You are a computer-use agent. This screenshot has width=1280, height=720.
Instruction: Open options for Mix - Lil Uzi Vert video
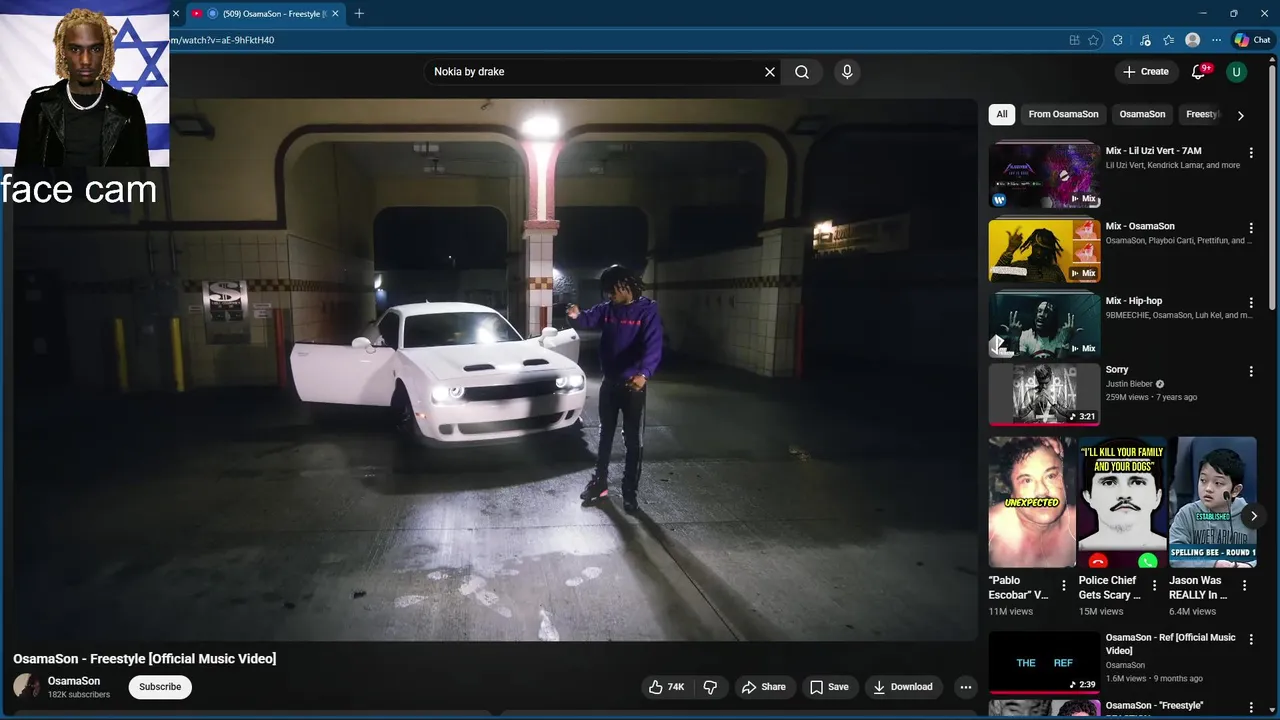click(1250, 153)
